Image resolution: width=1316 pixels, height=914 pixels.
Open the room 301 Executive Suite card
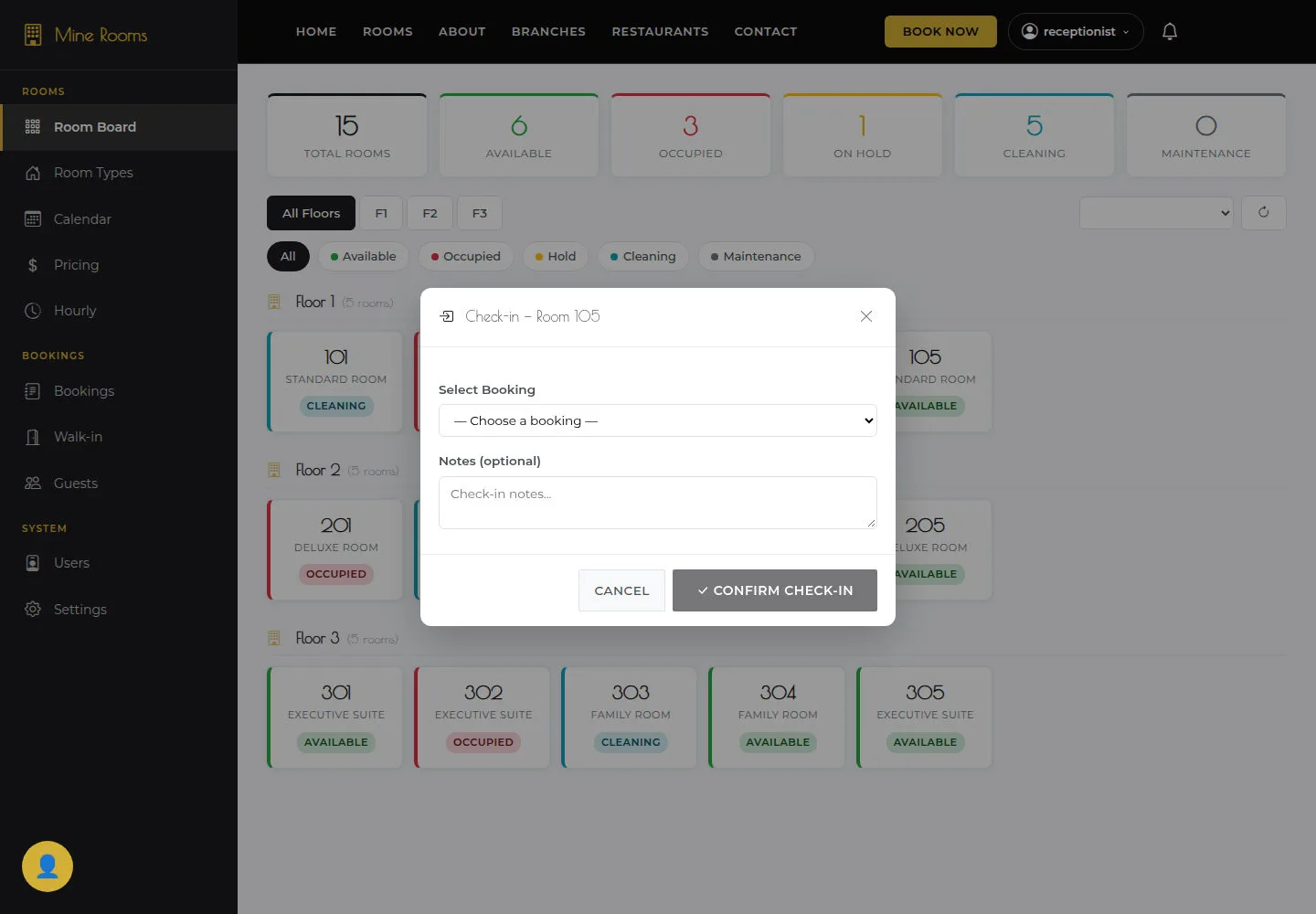click(335, 717)
